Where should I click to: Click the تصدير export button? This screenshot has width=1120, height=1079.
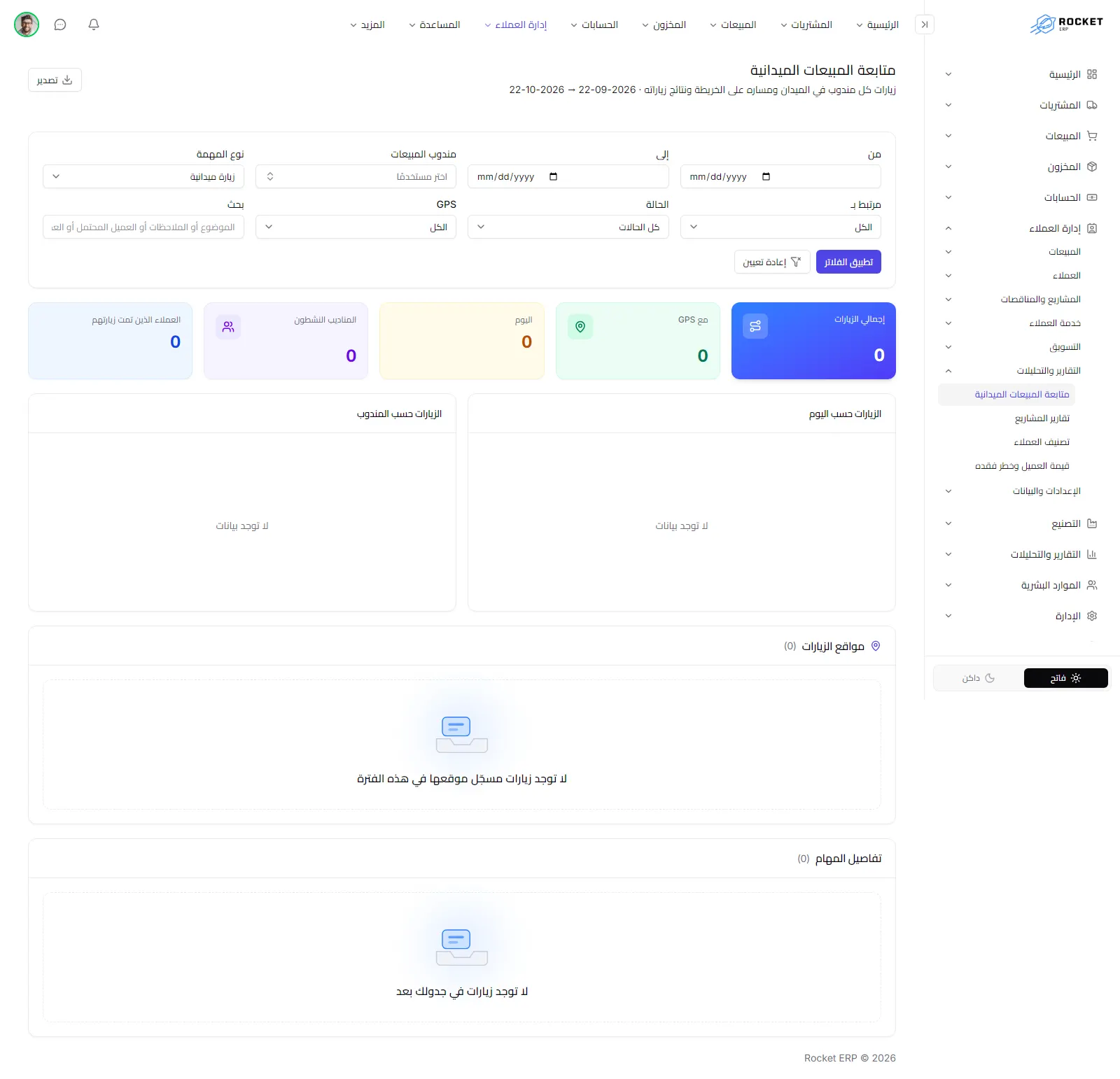click(55, 80)
